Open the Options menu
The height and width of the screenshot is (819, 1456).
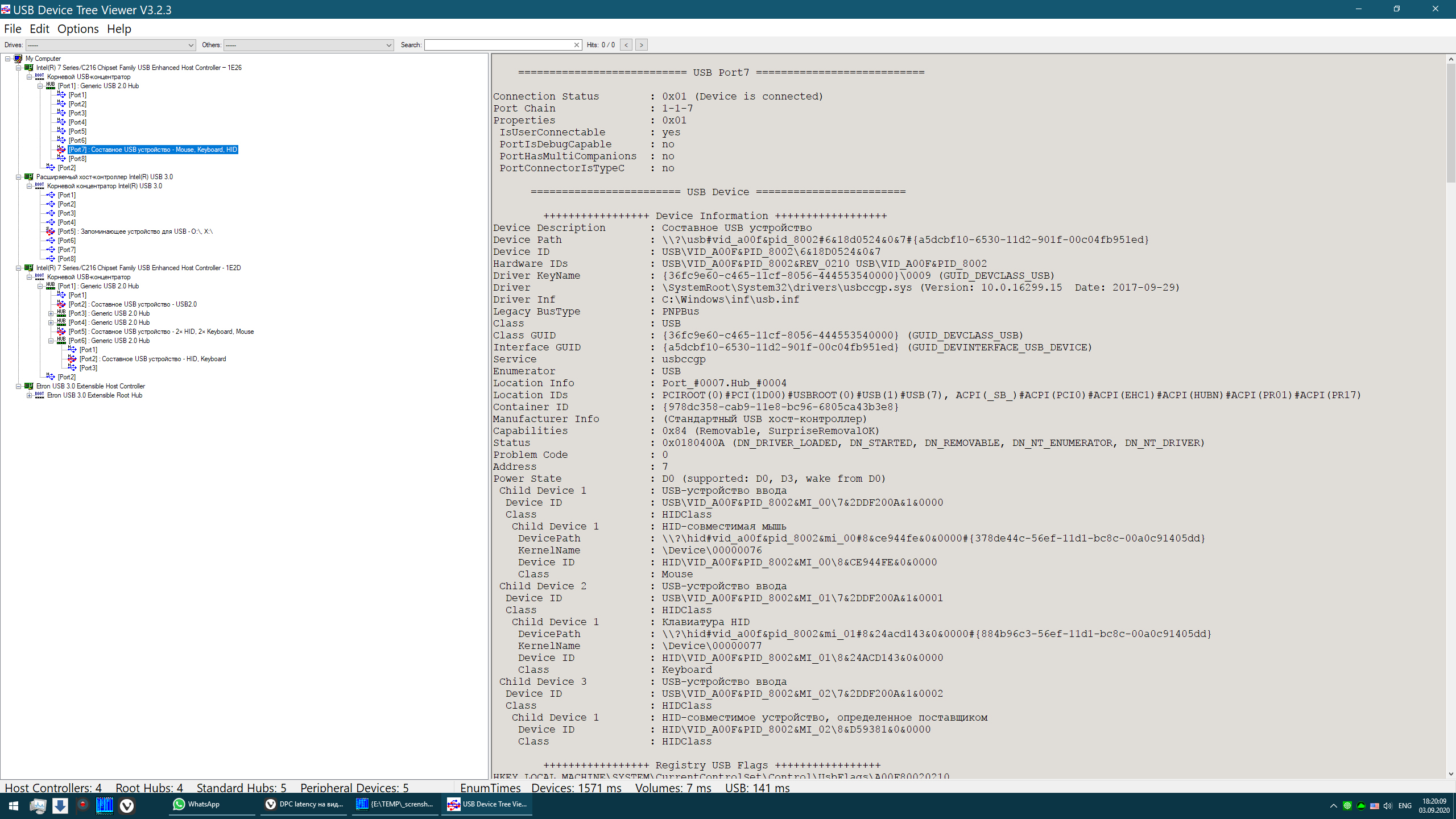pos(78,28)
